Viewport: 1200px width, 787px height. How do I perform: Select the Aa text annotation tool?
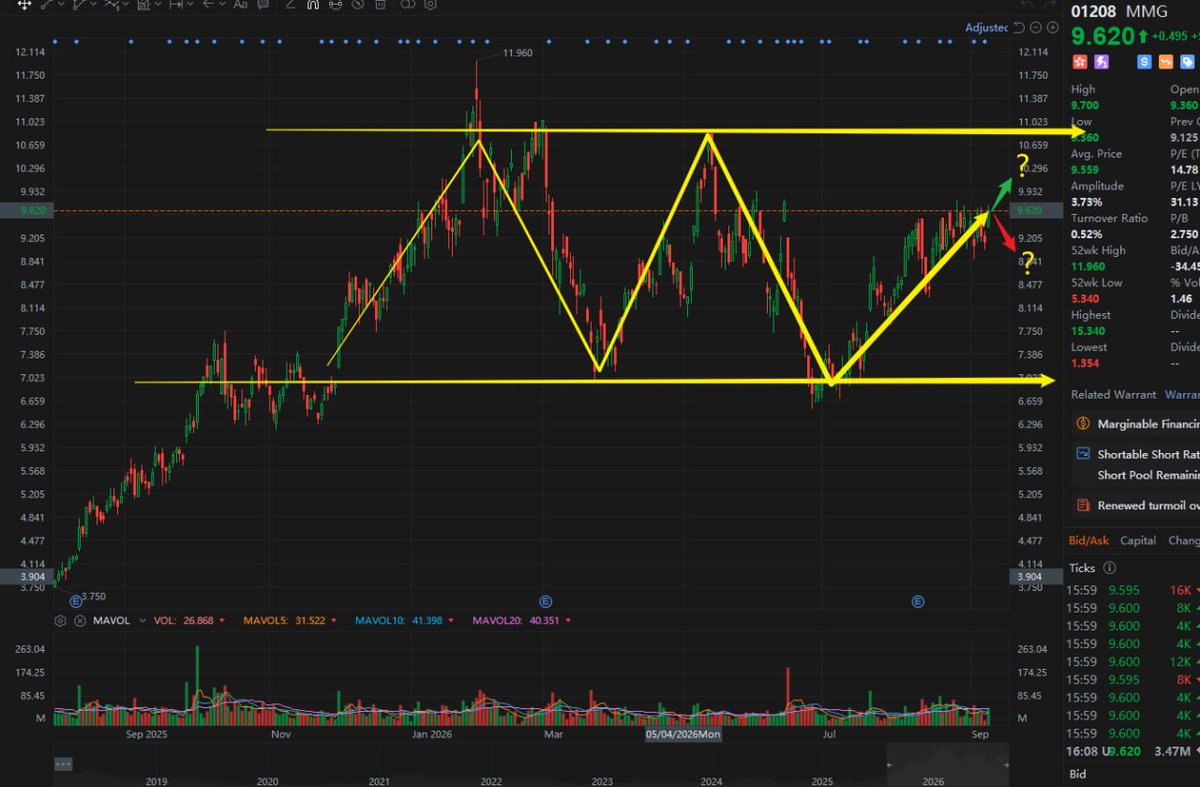240,4
